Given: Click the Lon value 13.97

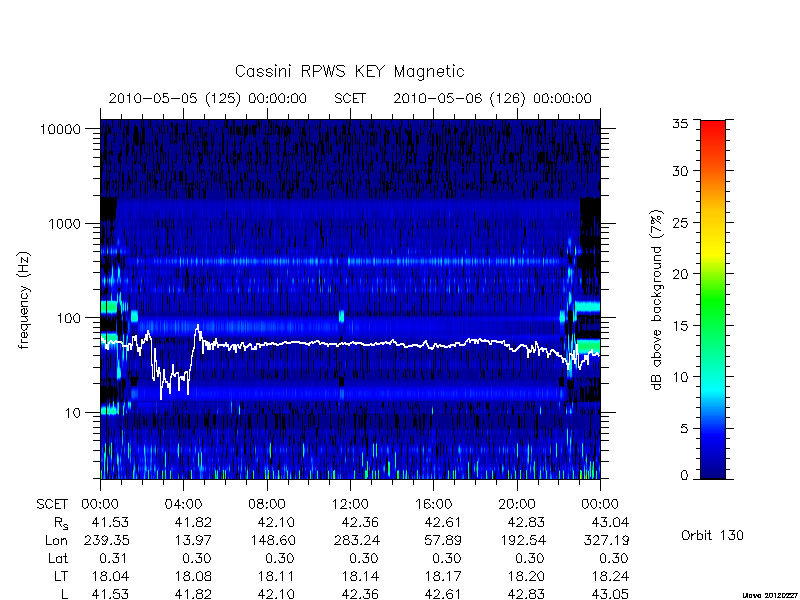Looking at the screenshot, I should 192,540.
